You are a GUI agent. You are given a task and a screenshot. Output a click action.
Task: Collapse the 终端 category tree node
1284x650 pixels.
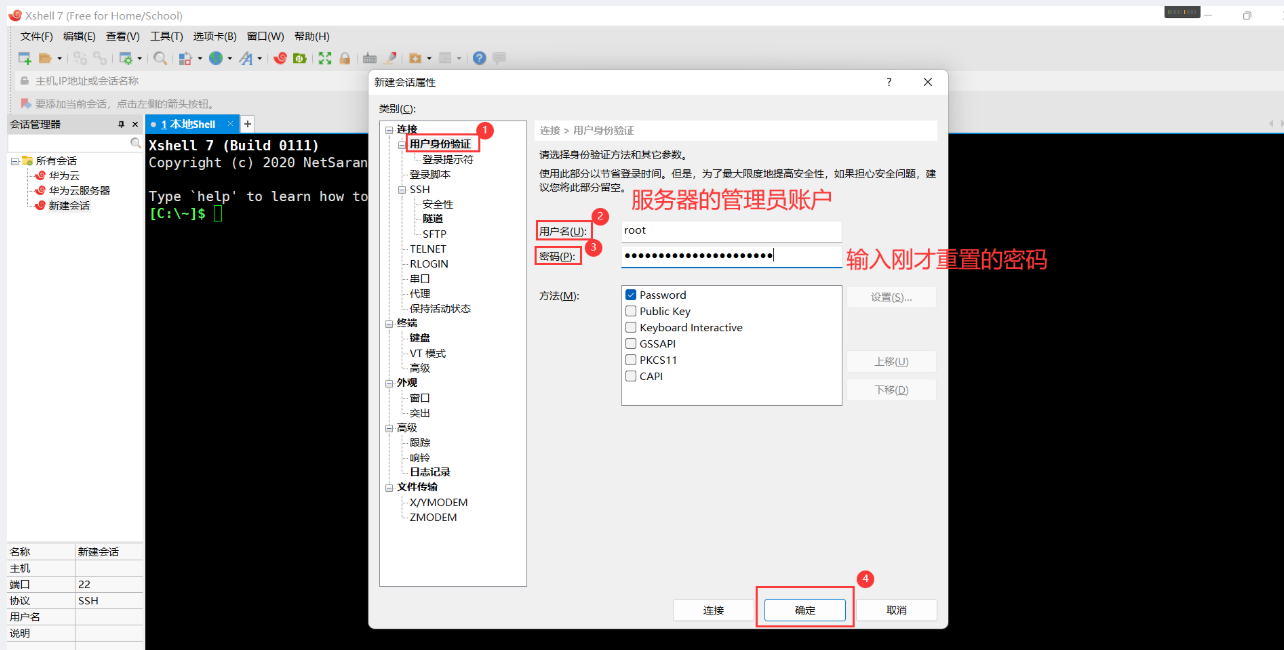coord(389,323)
